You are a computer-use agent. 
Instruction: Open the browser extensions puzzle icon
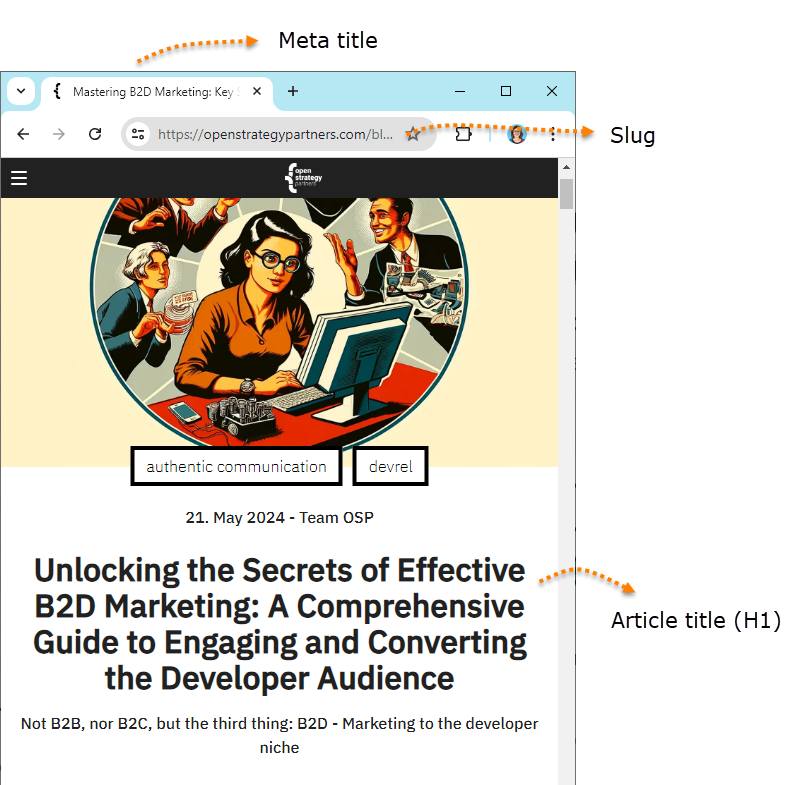[x=463, y=134]
